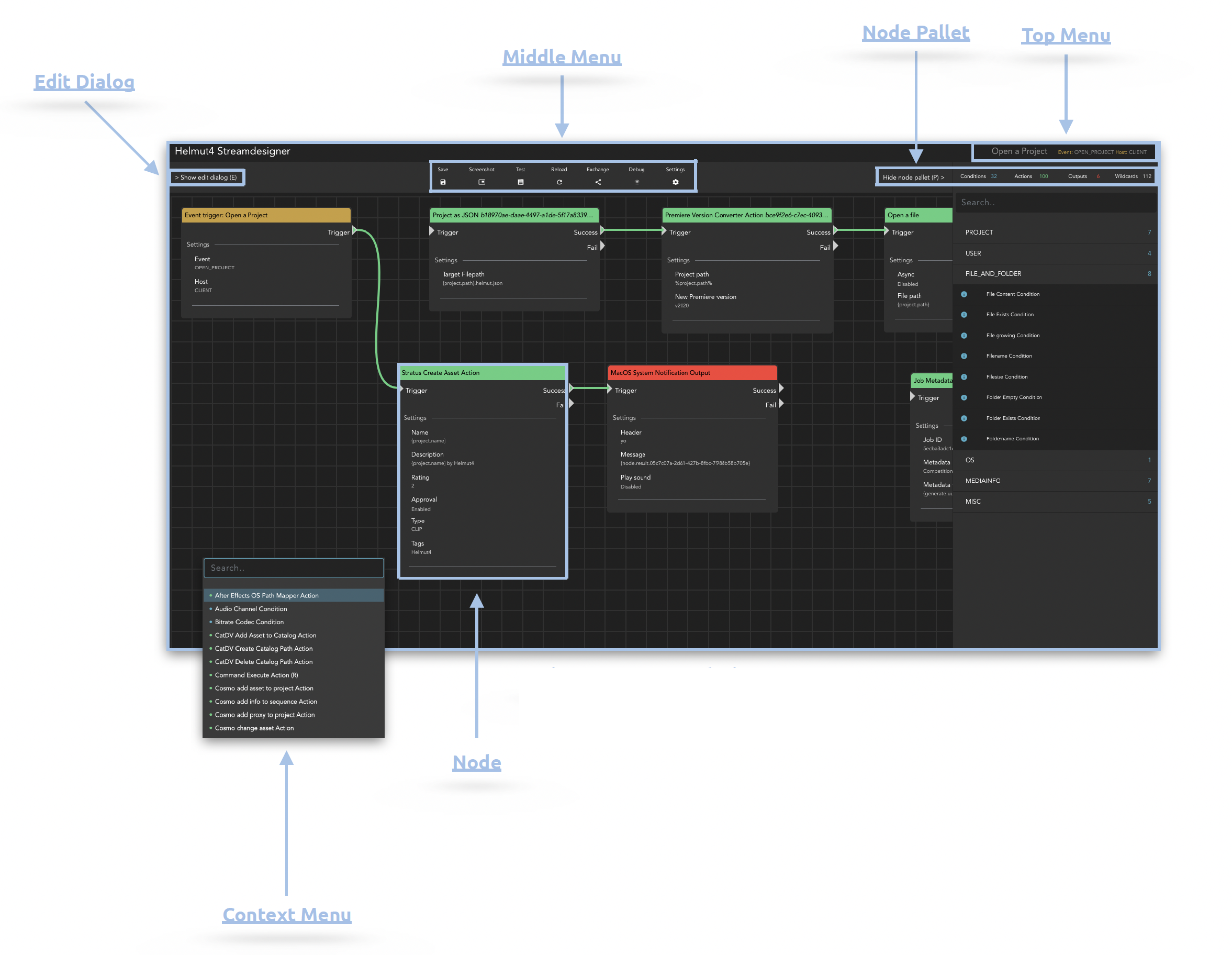Show the edit dialog

coord(206,177)
